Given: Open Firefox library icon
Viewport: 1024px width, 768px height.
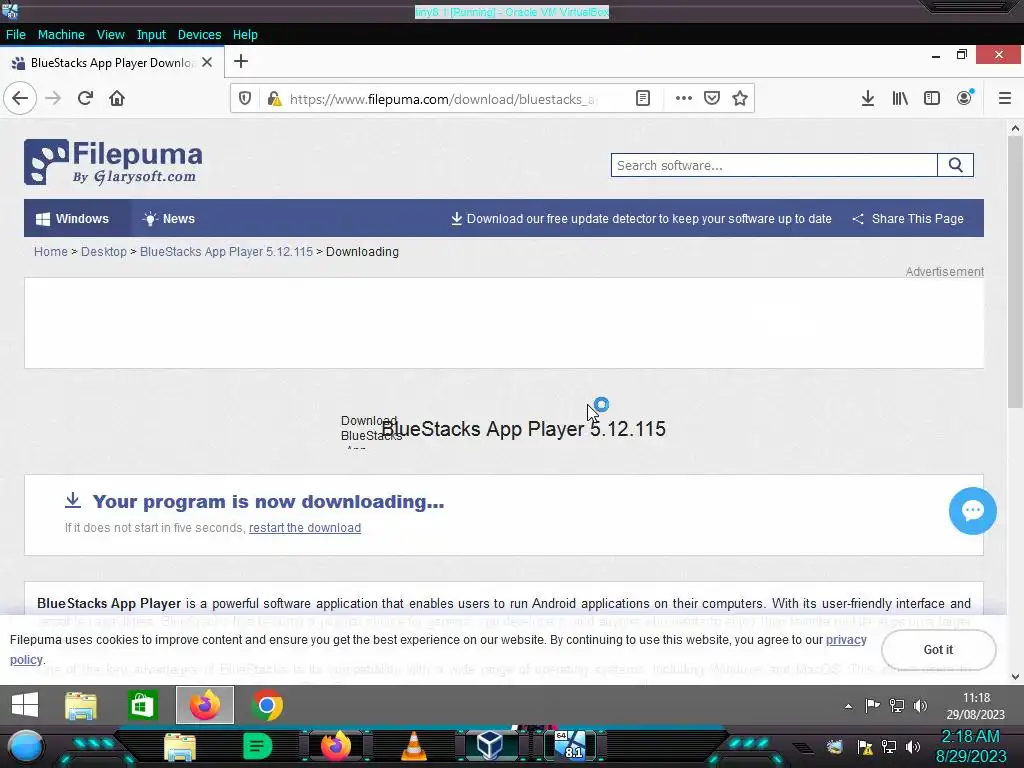Looking at the screenshot, I should pos(900,99).
